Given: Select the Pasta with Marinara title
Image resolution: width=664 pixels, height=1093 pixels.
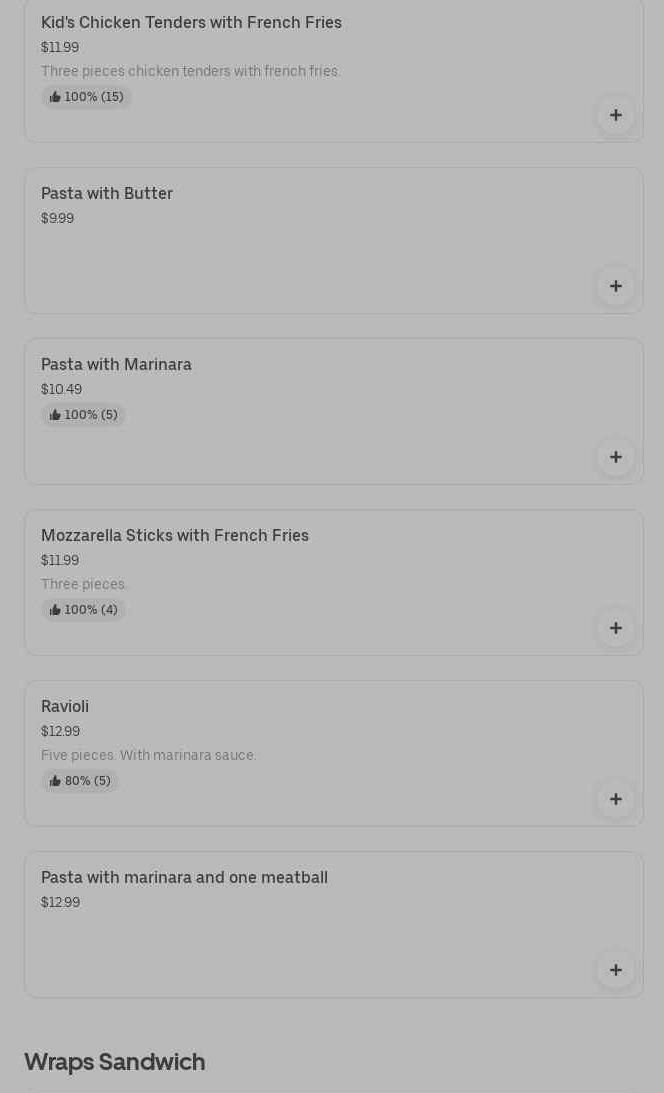Looking at the screenshot, I should point(116,364).
